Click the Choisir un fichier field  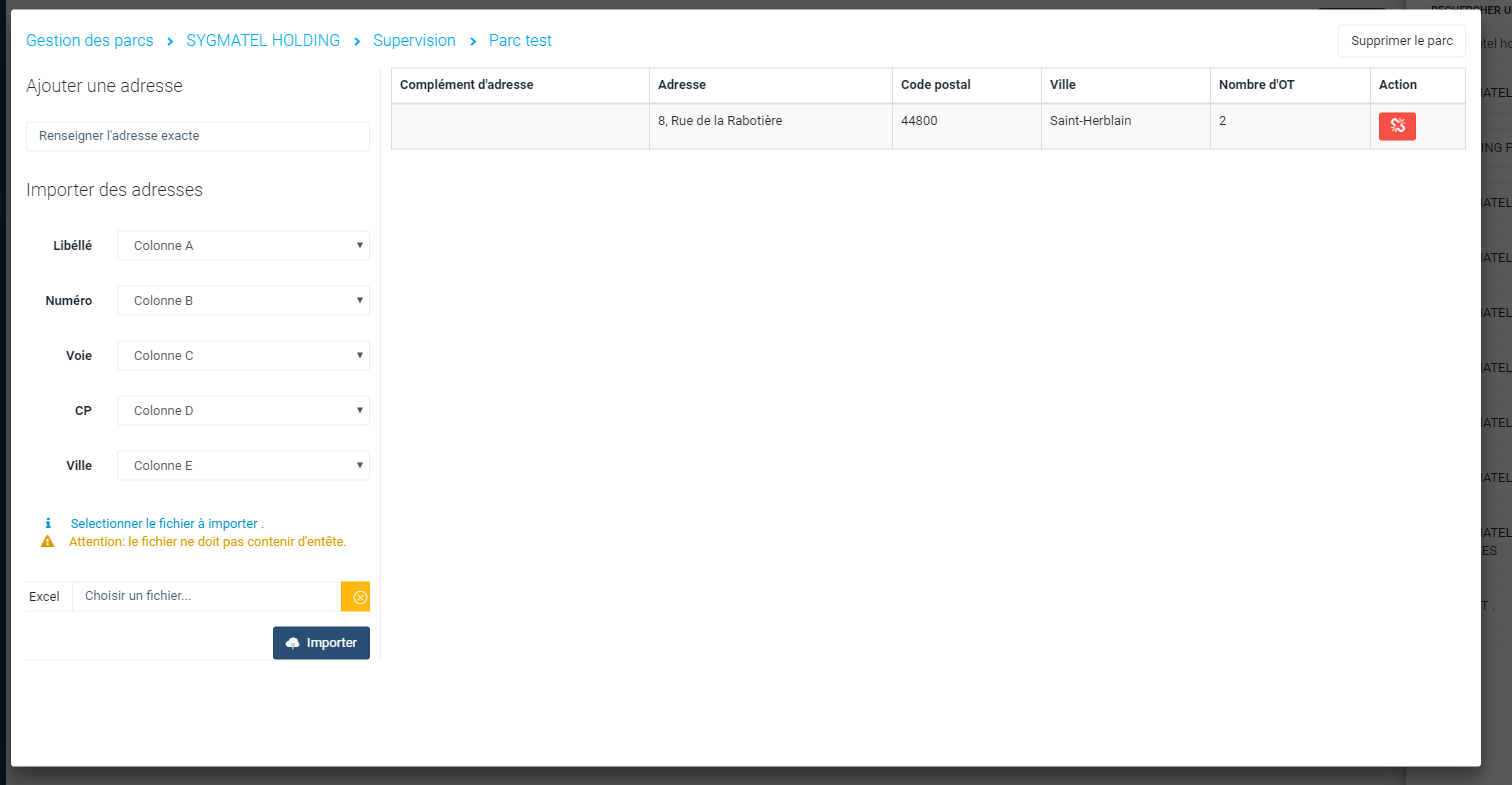[x=206, y=596]
